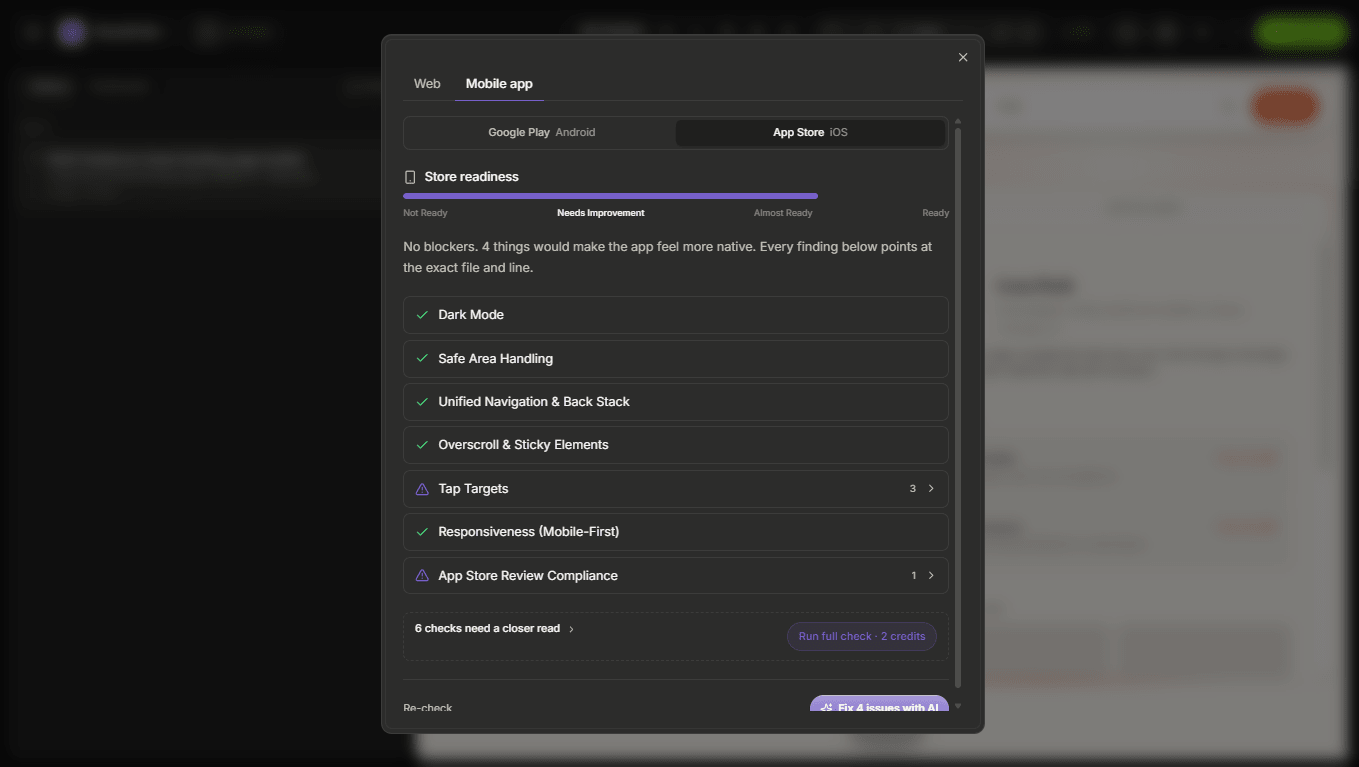
Task: Click the Tap Targets count 3
Action: click(x=913, y=489)
